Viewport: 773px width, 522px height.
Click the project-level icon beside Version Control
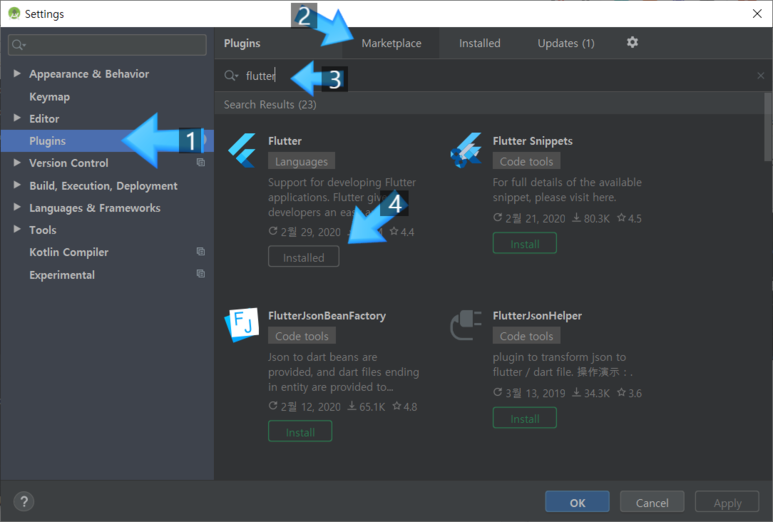[201, 162]
